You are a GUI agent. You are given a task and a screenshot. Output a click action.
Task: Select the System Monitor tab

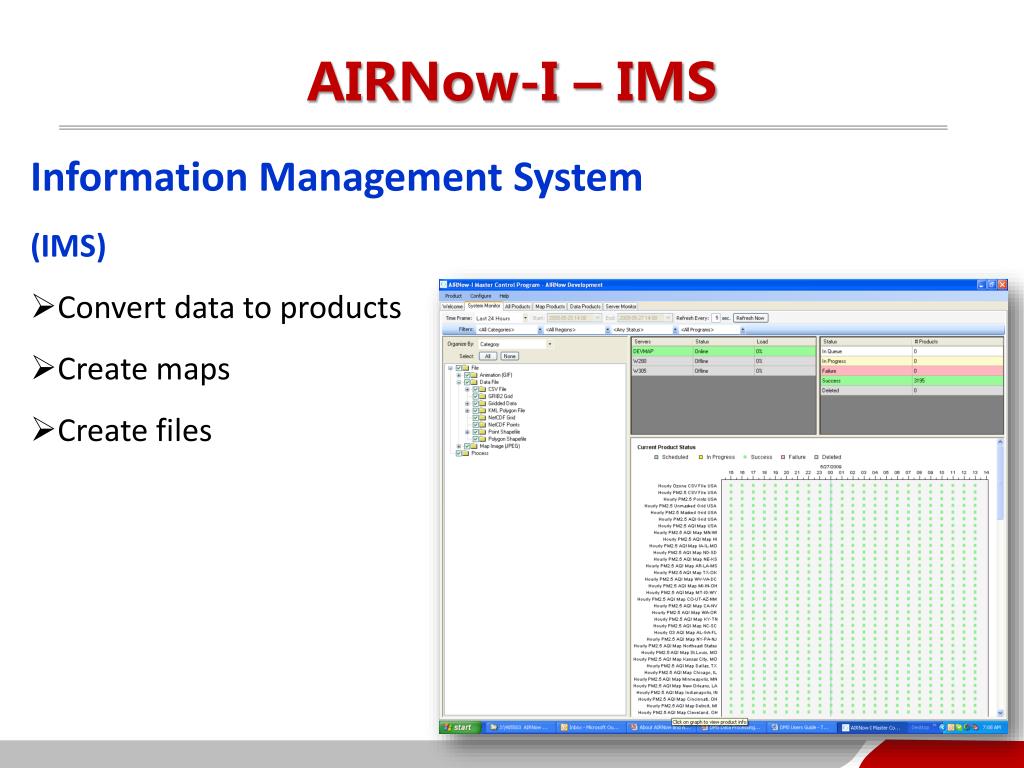pyautogui.click(x=484, y=306)
